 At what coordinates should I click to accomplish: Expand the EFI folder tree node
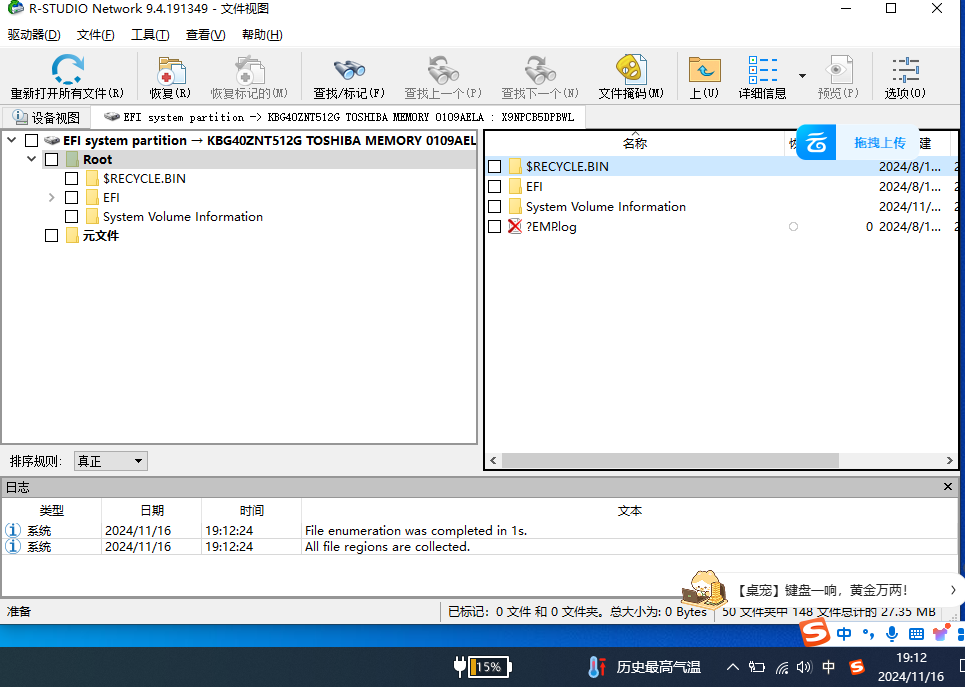click(x=52, y=198)
